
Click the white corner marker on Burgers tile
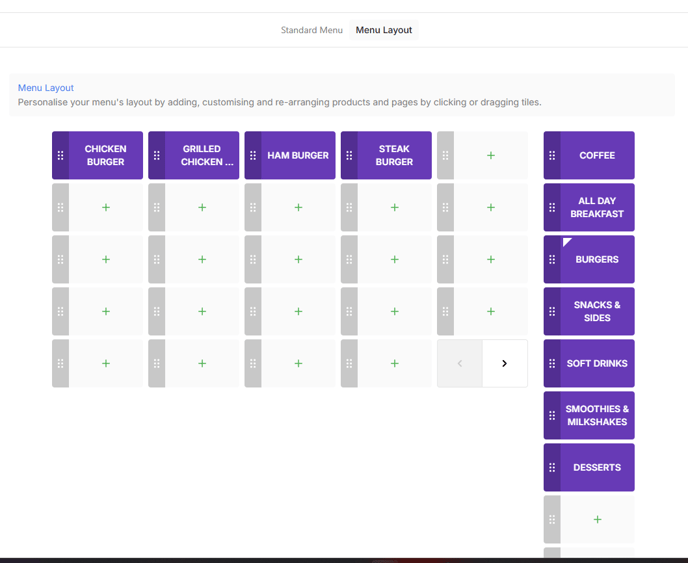(566, 241)
